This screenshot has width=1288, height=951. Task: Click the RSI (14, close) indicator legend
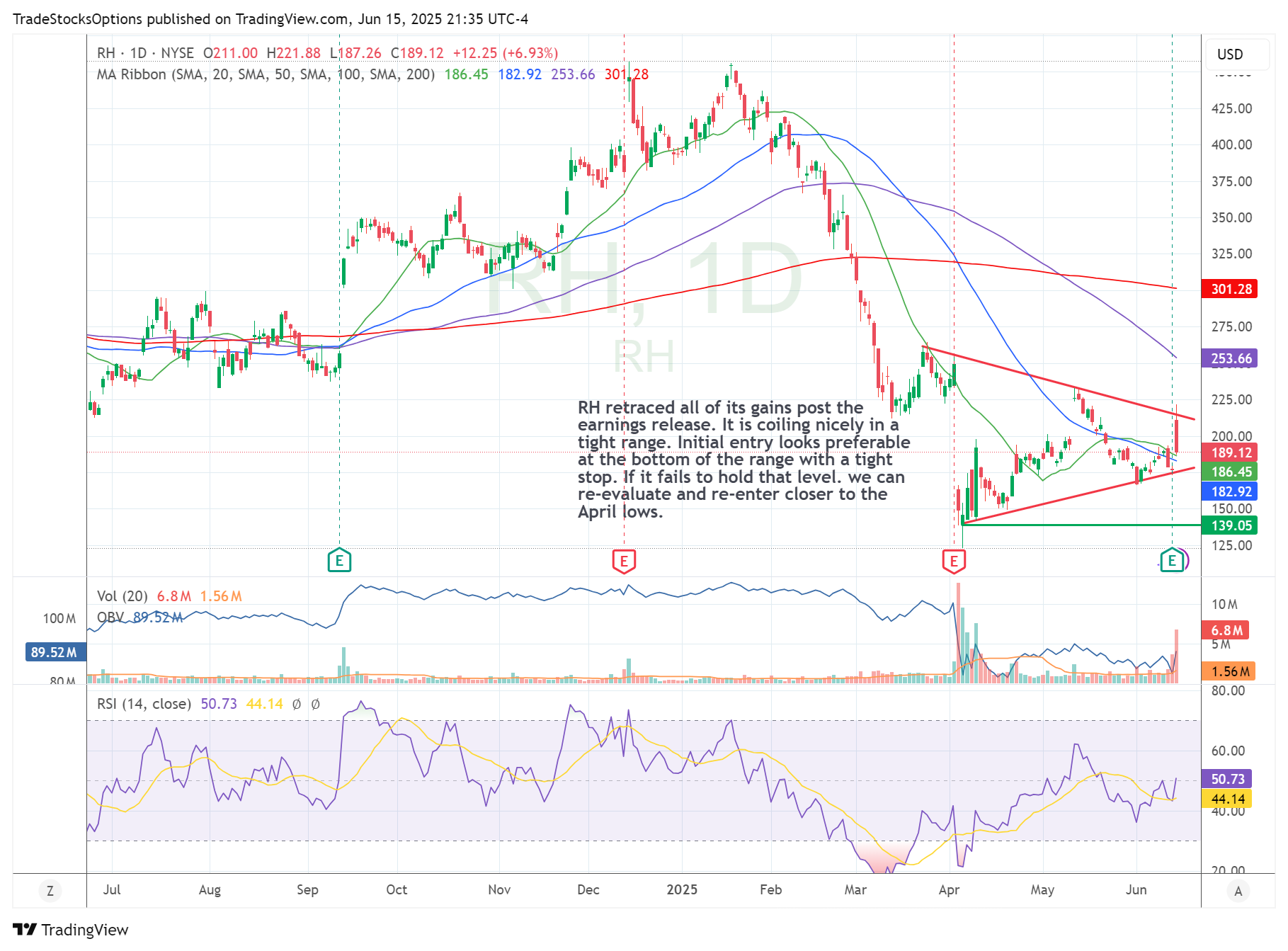[144, 704]
